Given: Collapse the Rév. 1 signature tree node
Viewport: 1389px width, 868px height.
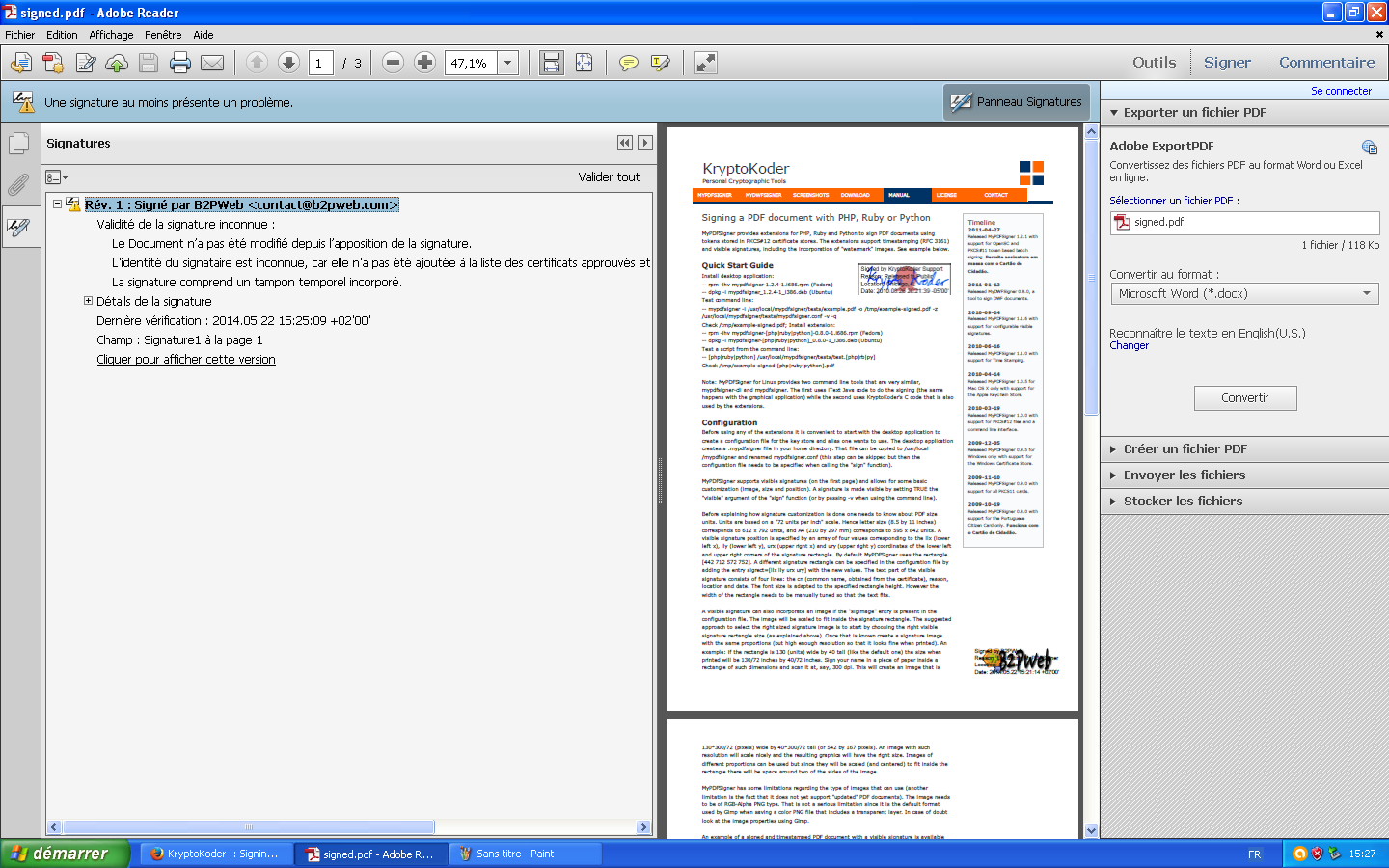Looking at the screenshot, I should click(x=58, y=204).
